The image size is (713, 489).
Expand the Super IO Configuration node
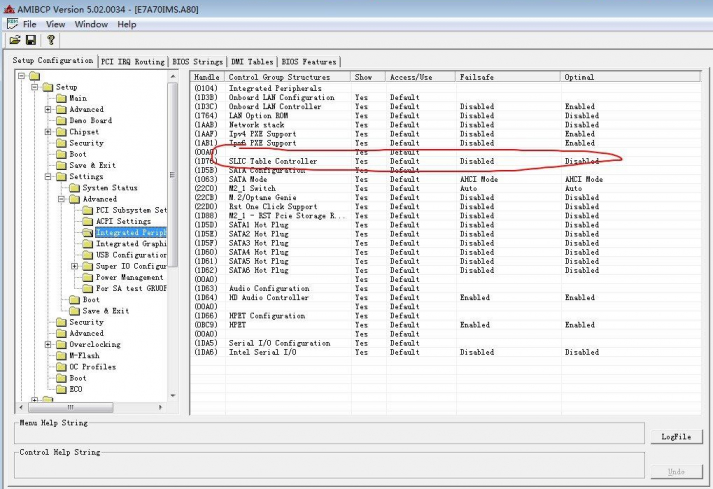point(74,266)
